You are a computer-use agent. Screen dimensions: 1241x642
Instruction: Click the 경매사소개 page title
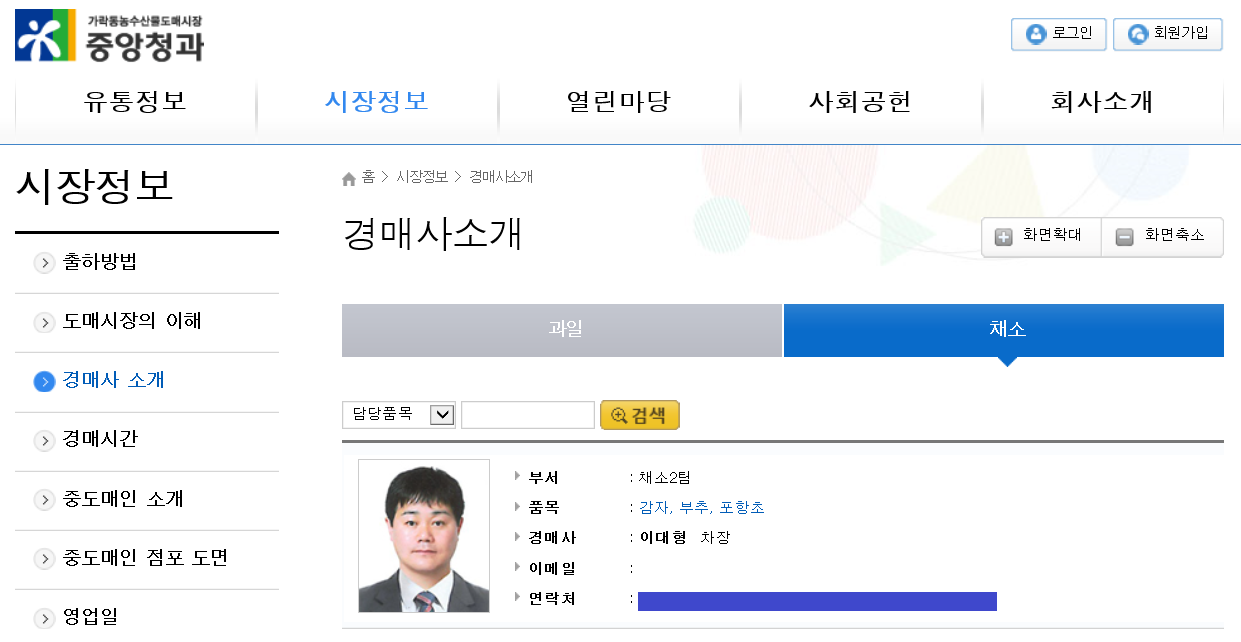click(x=432, y=234)
